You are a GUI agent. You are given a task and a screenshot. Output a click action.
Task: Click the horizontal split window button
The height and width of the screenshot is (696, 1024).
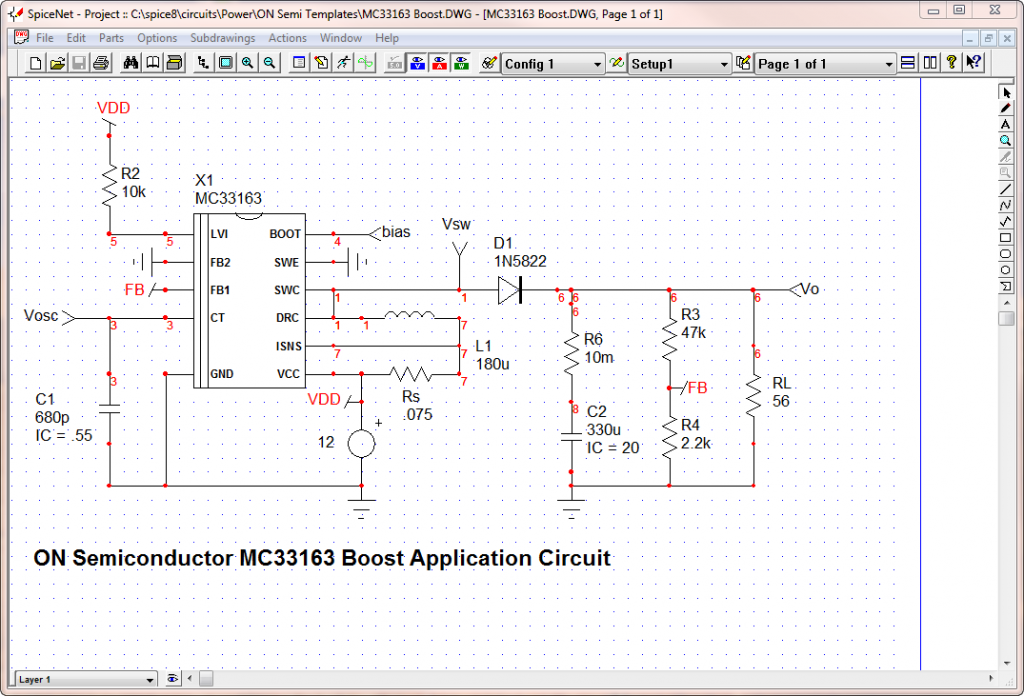(x=908, y=63)
